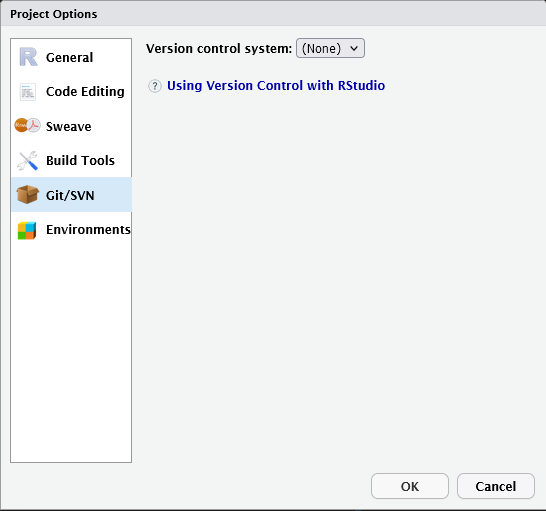Click the R logo General icon
This screenshot has height=511, width=546.
tap(28, 57)
